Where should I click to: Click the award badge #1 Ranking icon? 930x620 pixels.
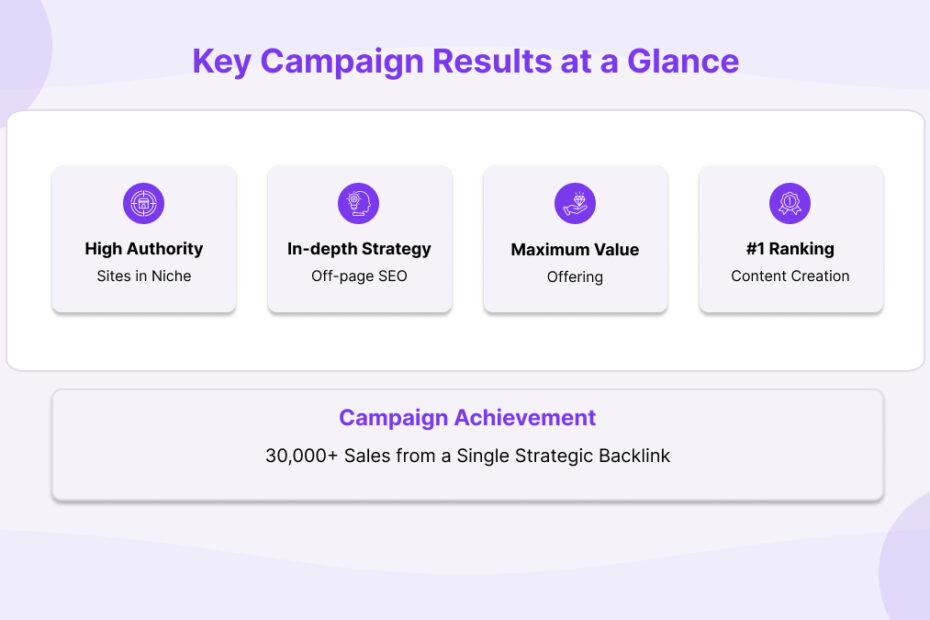(790, 203)
